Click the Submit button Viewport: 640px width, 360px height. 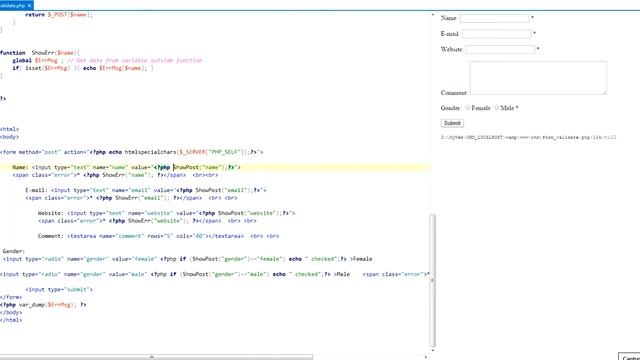[x=452, y=123]
